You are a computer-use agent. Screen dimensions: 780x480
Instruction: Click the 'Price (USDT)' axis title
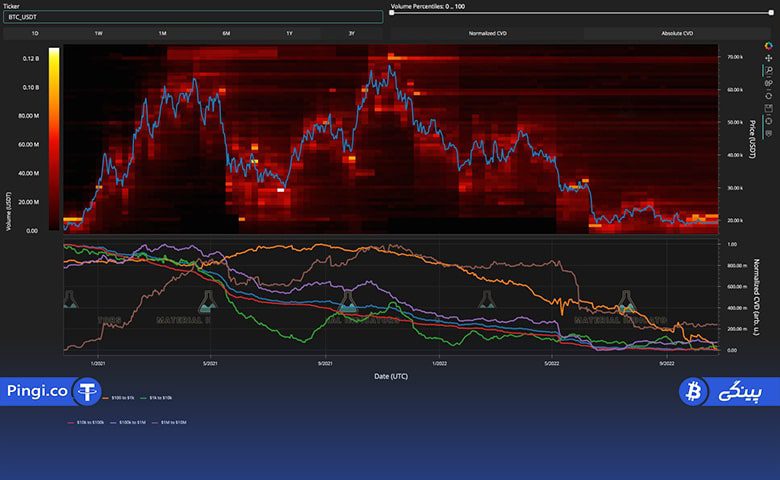coord(753,139)
